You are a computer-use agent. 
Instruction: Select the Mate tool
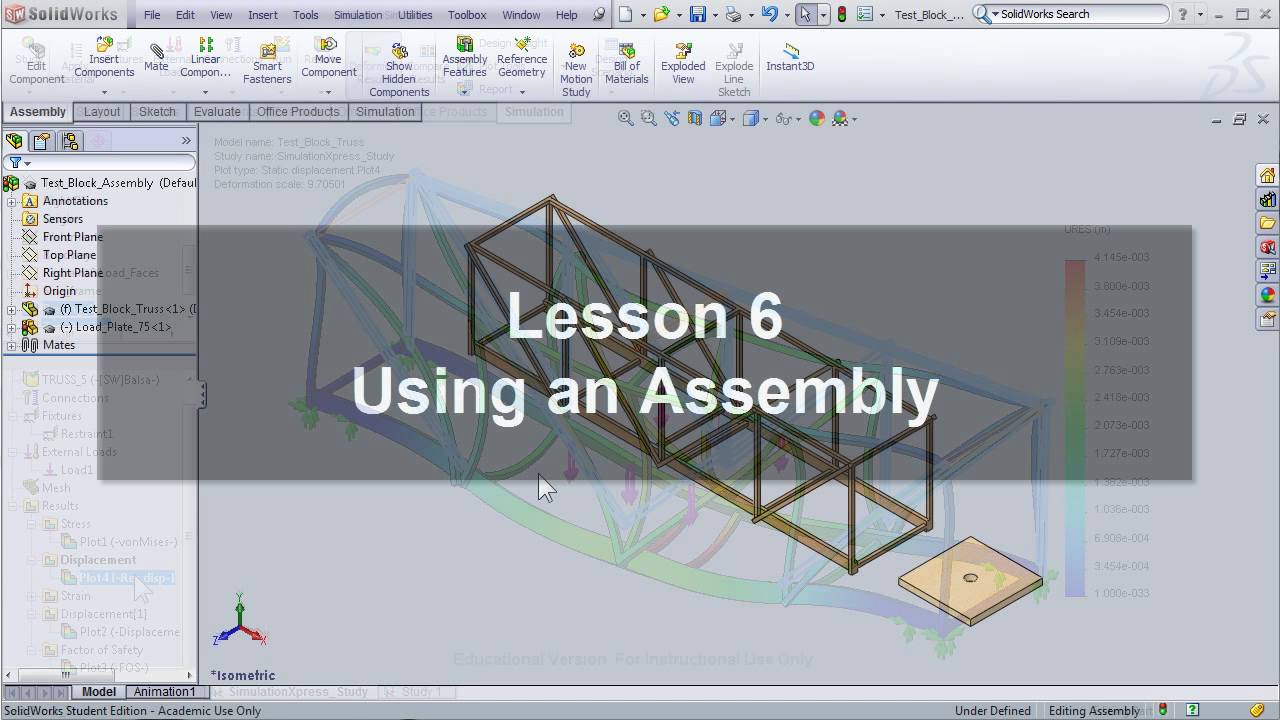coord(156,58)
